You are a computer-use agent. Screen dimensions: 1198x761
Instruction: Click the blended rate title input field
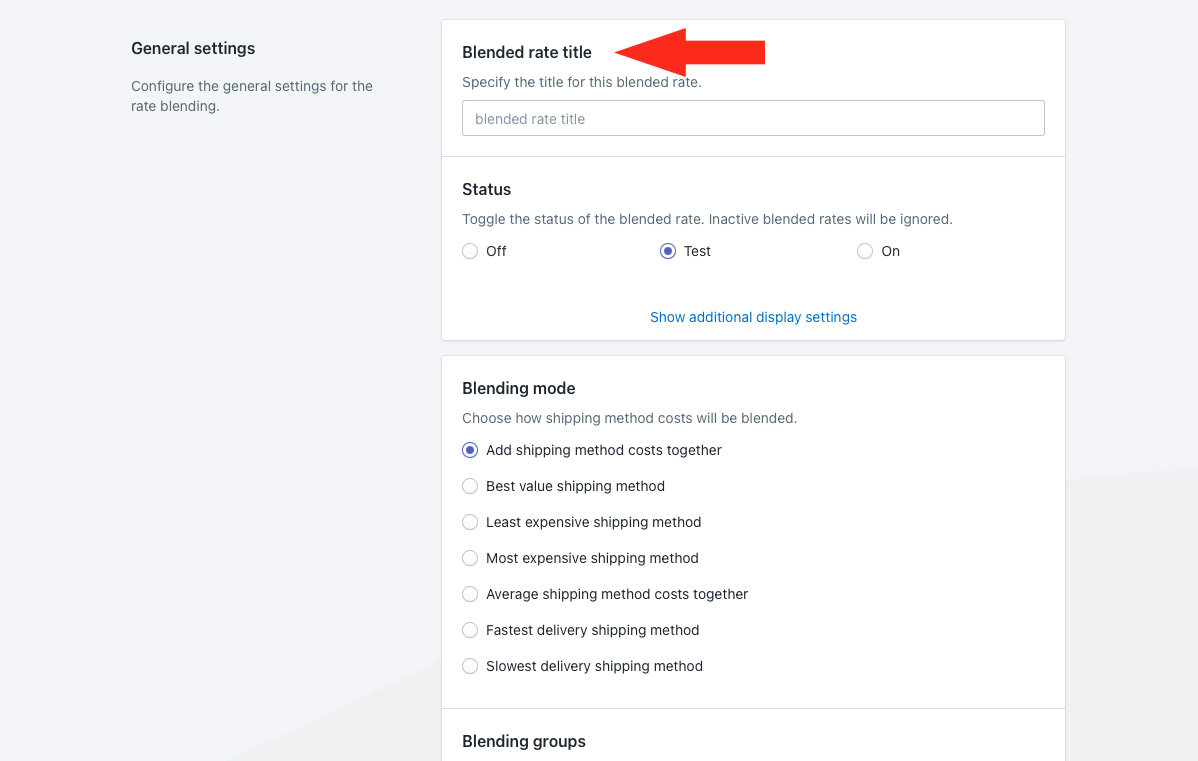[753, 118]
